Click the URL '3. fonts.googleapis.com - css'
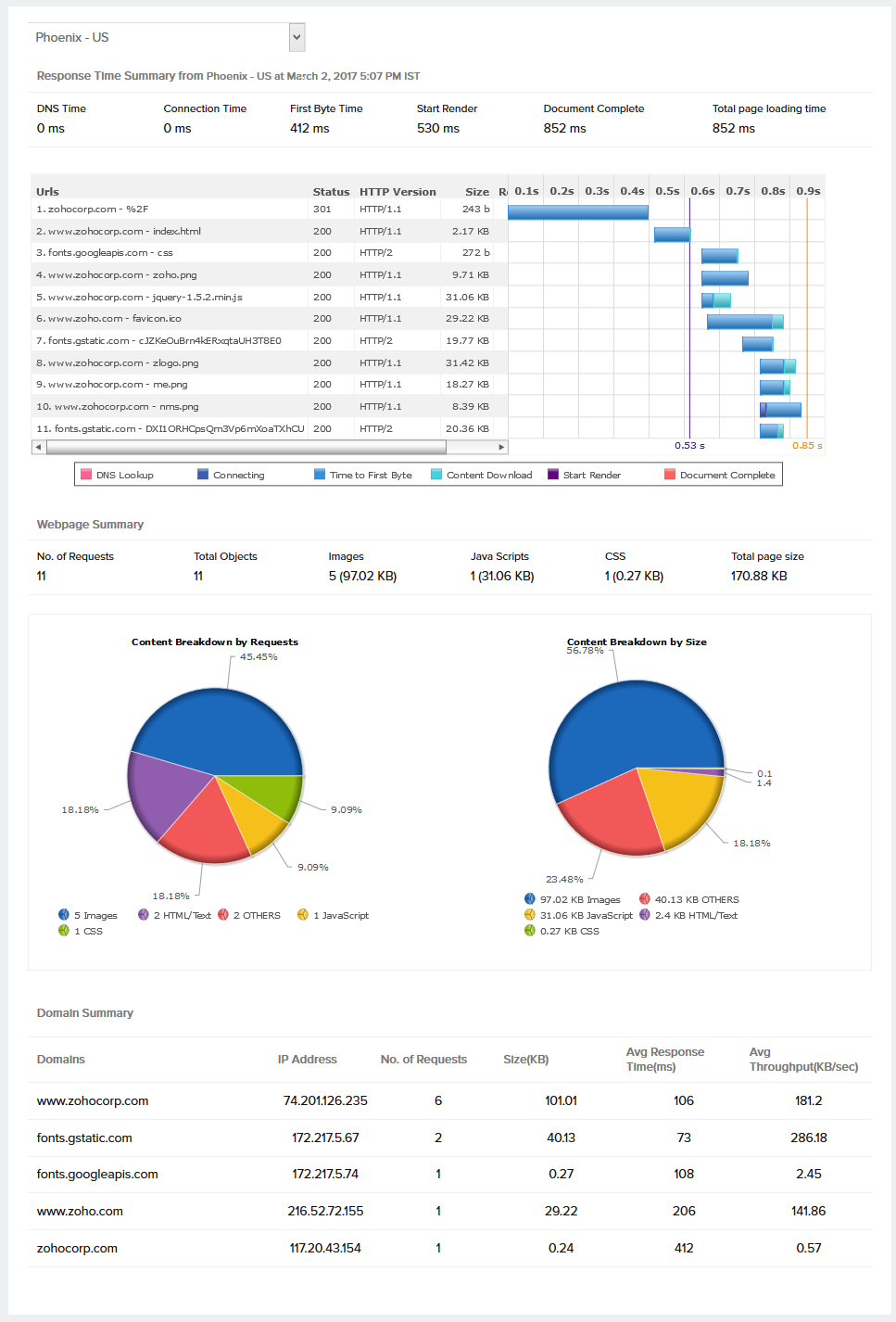The image size is (896, 1322). pos(105,253)
